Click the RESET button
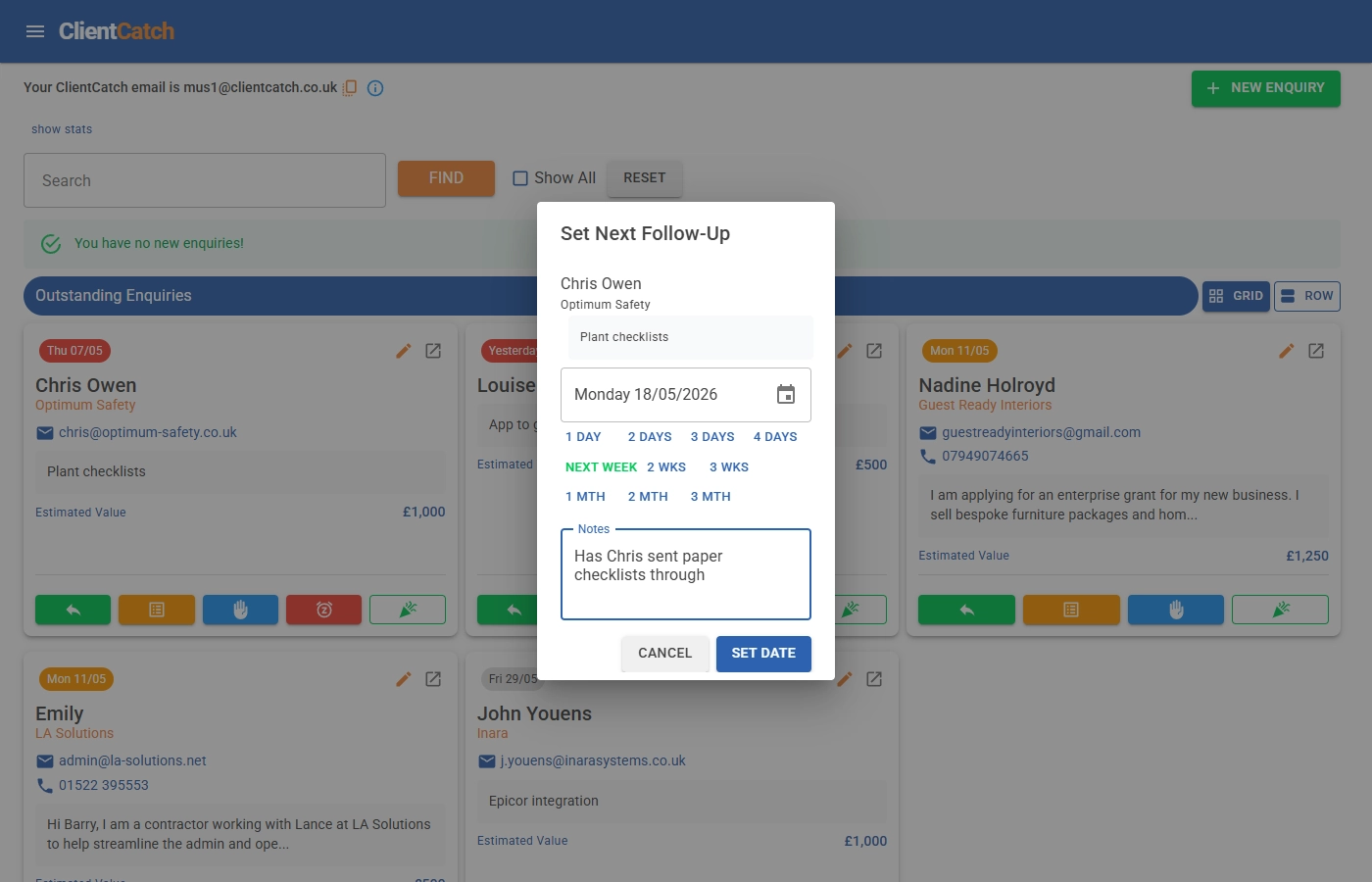Image resolution: width=1372 pixels, height=882 pixels. [644, 178]
